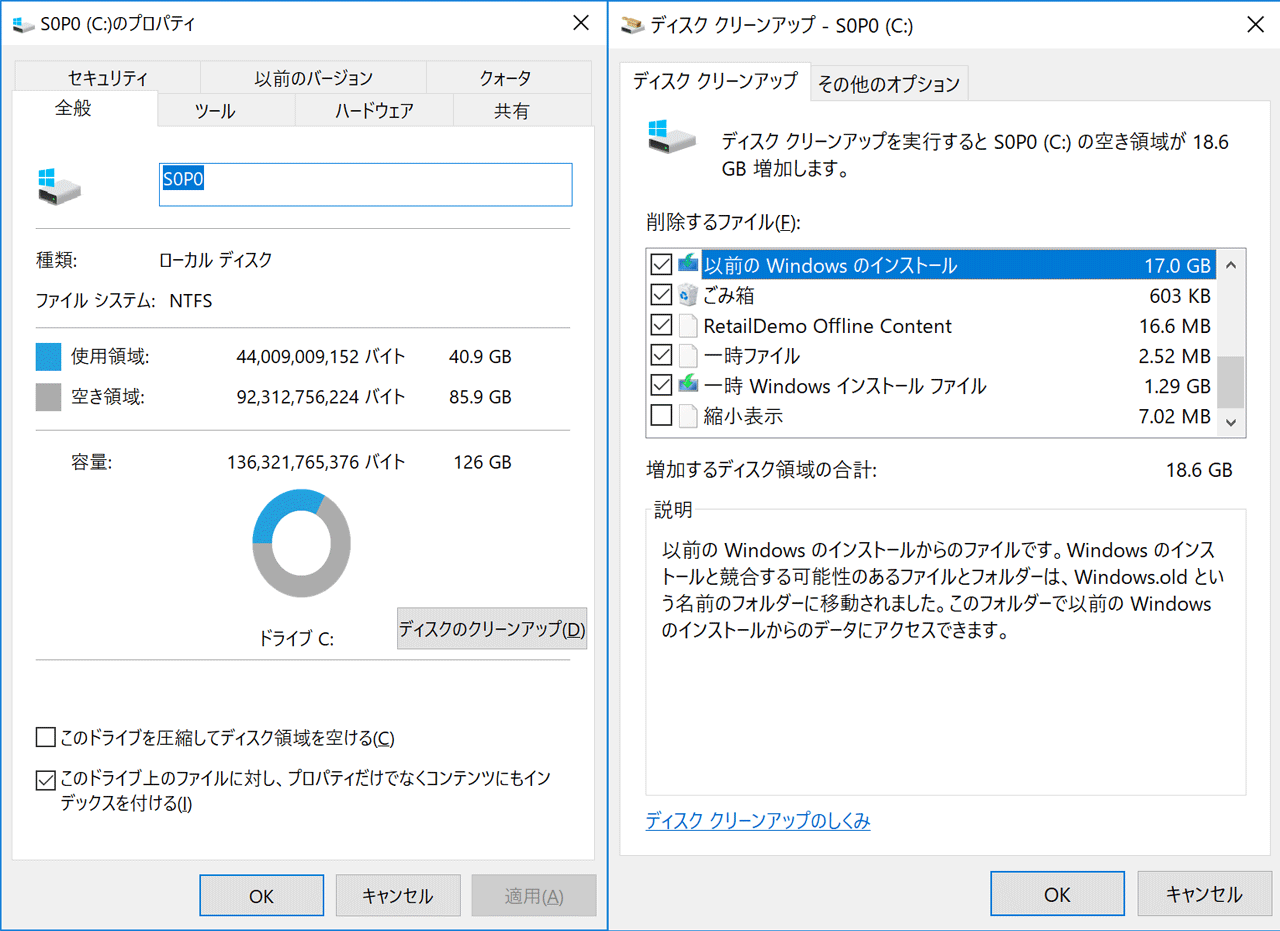
Task: Click the 18.6 GB total gain value
Action: (1199, 470)
